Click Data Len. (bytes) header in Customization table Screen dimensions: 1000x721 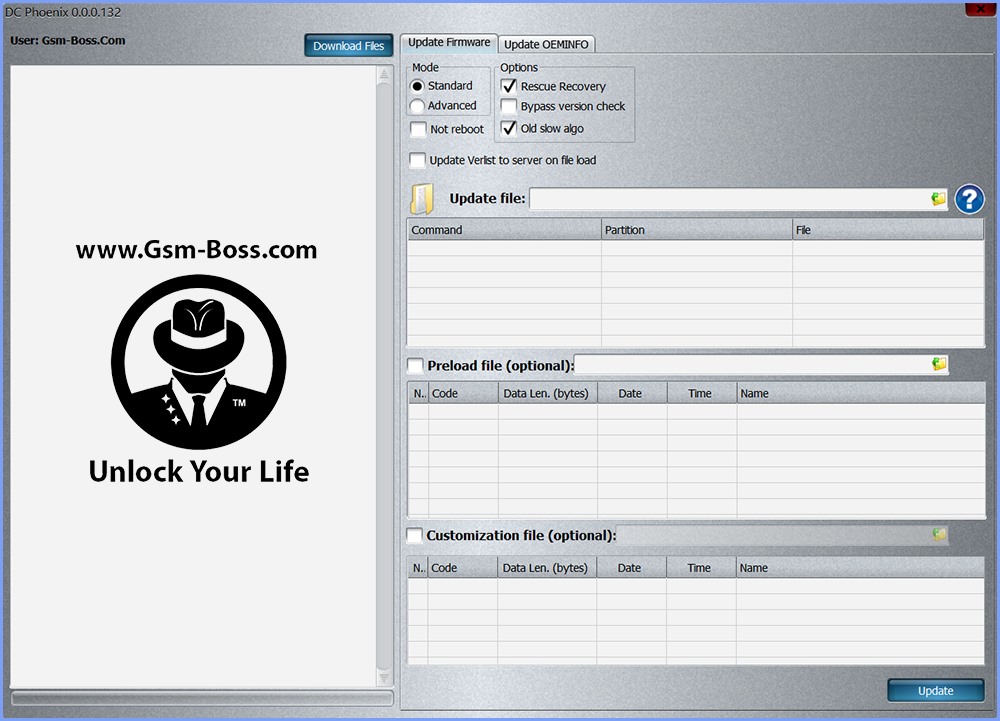click(547, 567)
